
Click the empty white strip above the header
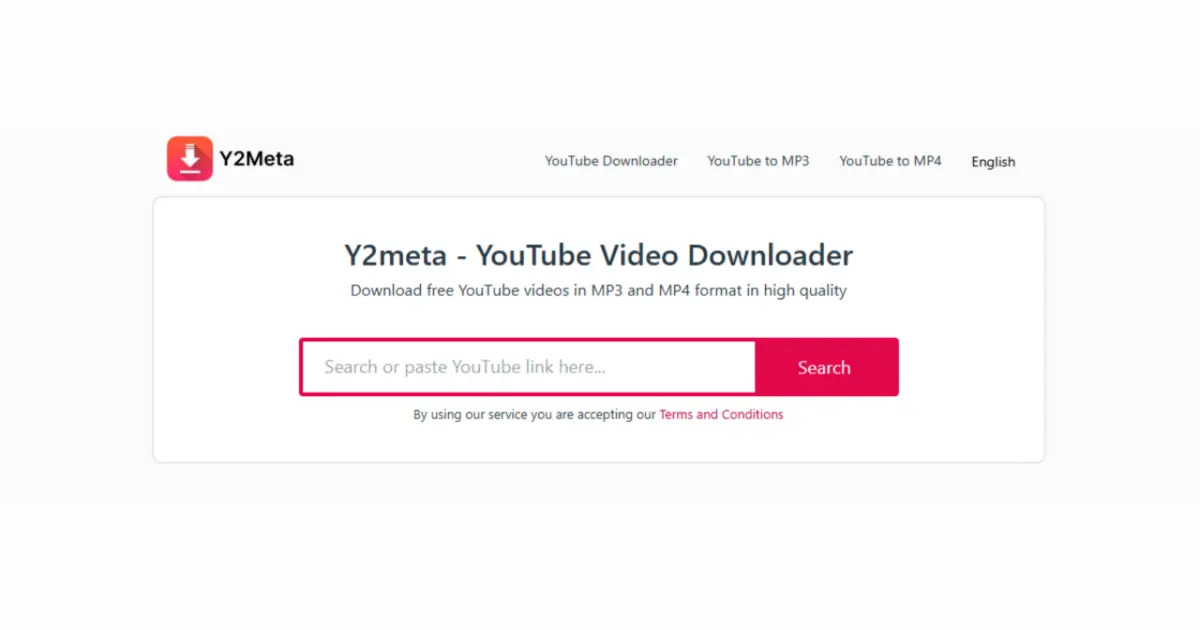[x=599, y=62]
